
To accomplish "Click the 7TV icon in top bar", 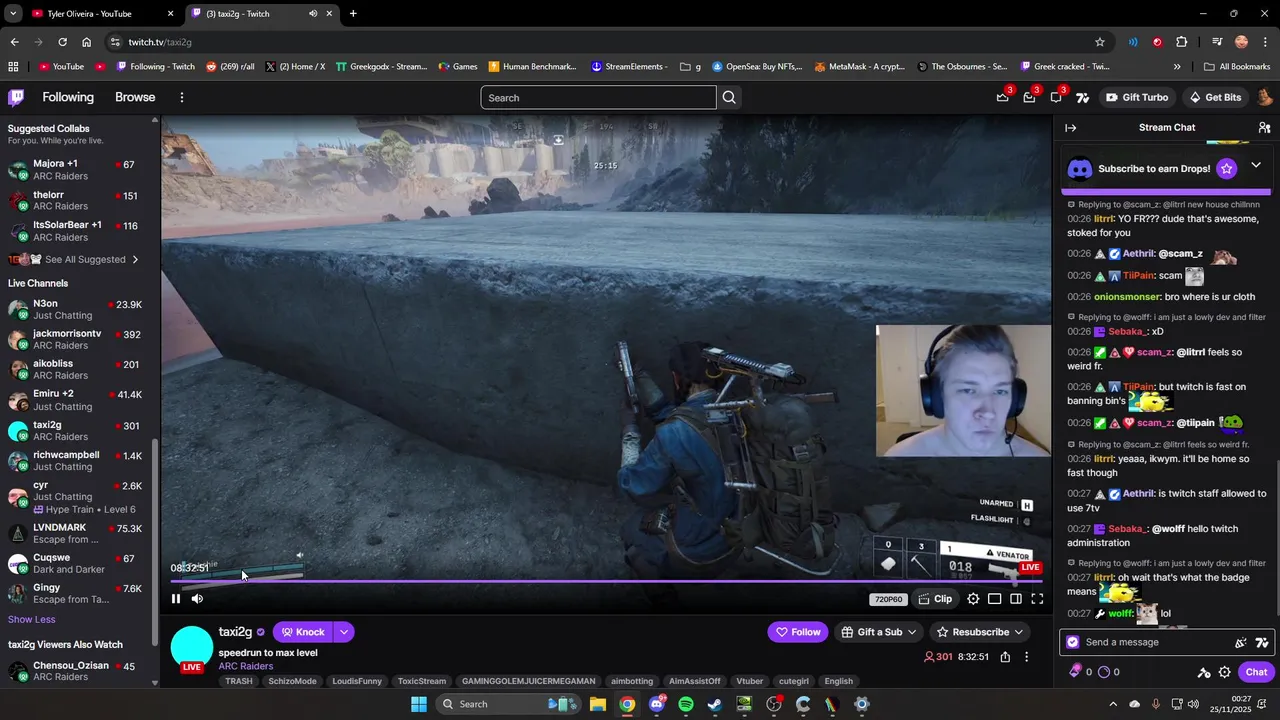I will click(x=1082, y=97).
